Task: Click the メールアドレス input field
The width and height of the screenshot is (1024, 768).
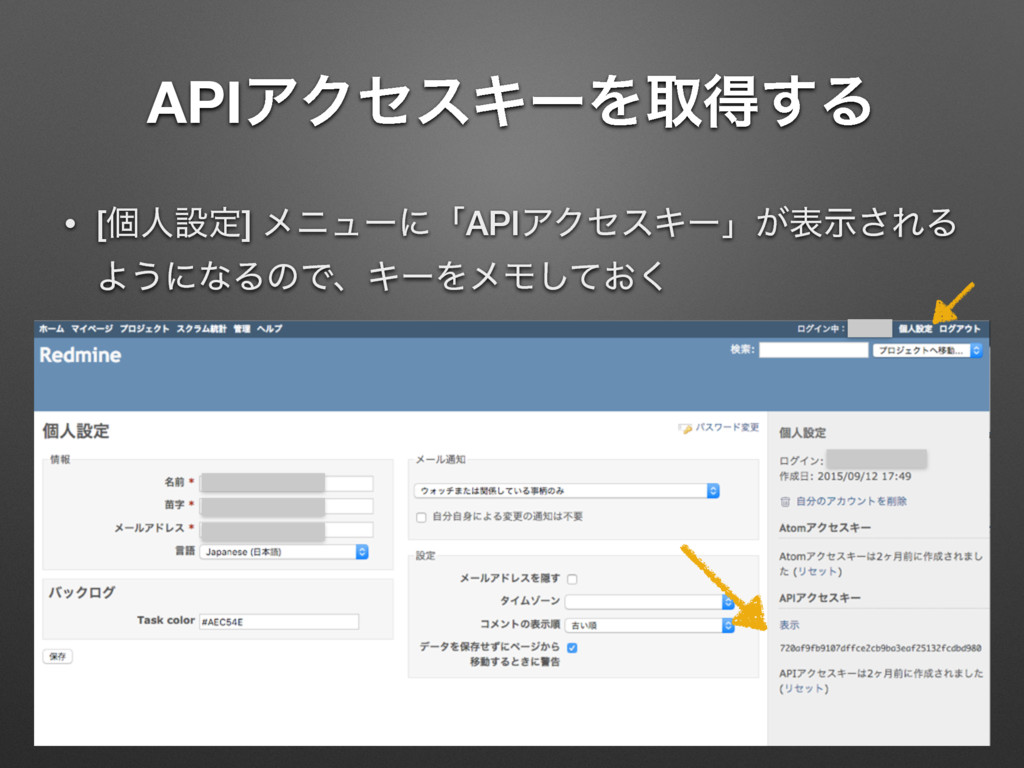Action: [x=287, y=529]
